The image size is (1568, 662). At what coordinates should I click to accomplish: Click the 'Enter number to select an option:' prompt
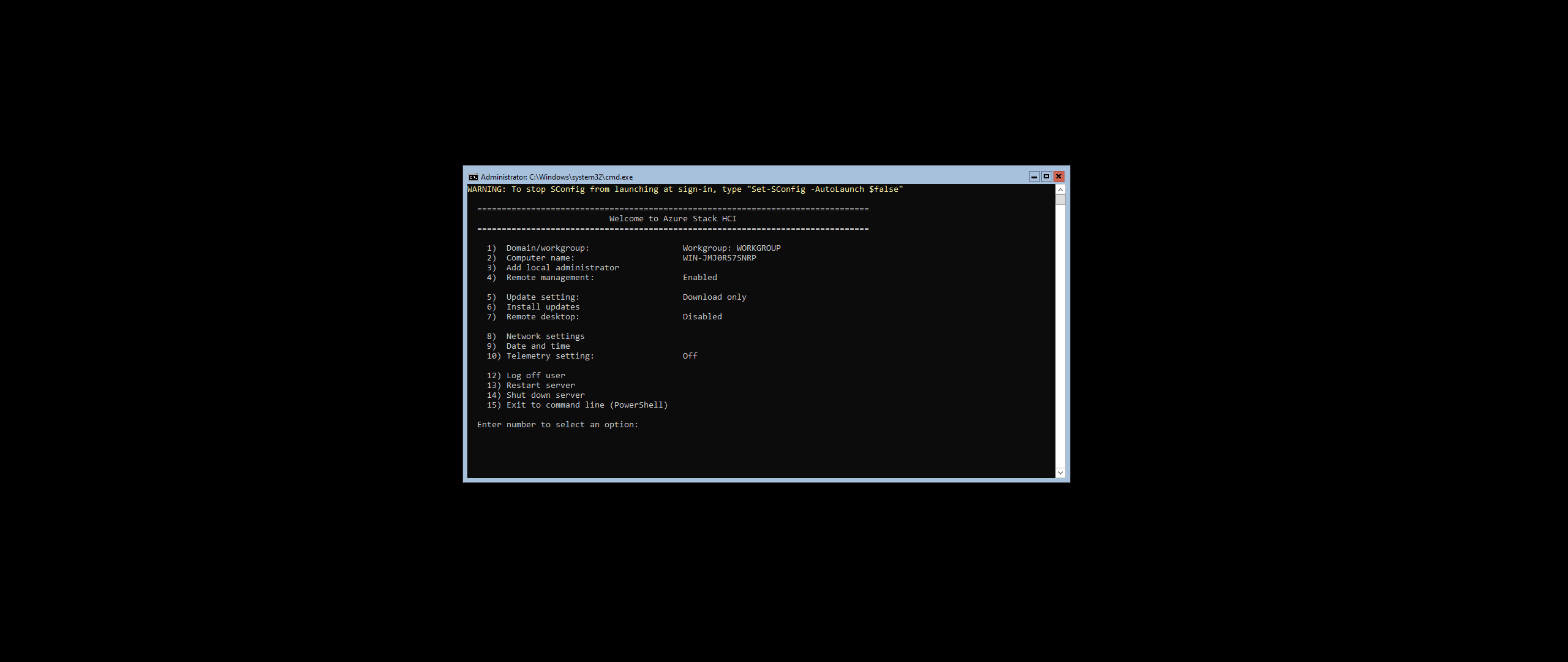557,425
